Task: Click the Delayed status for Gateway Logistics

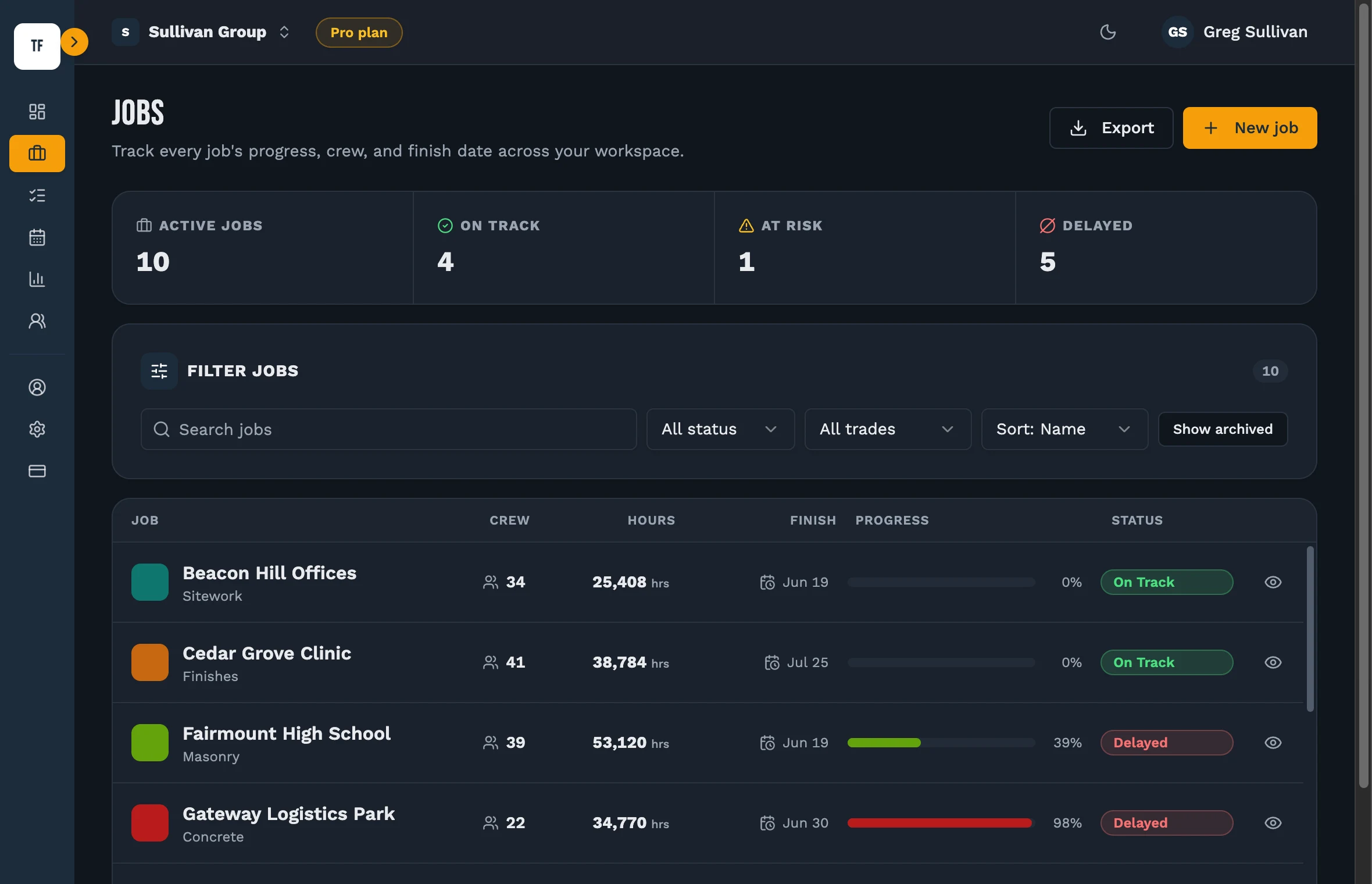Action: 1167,823
